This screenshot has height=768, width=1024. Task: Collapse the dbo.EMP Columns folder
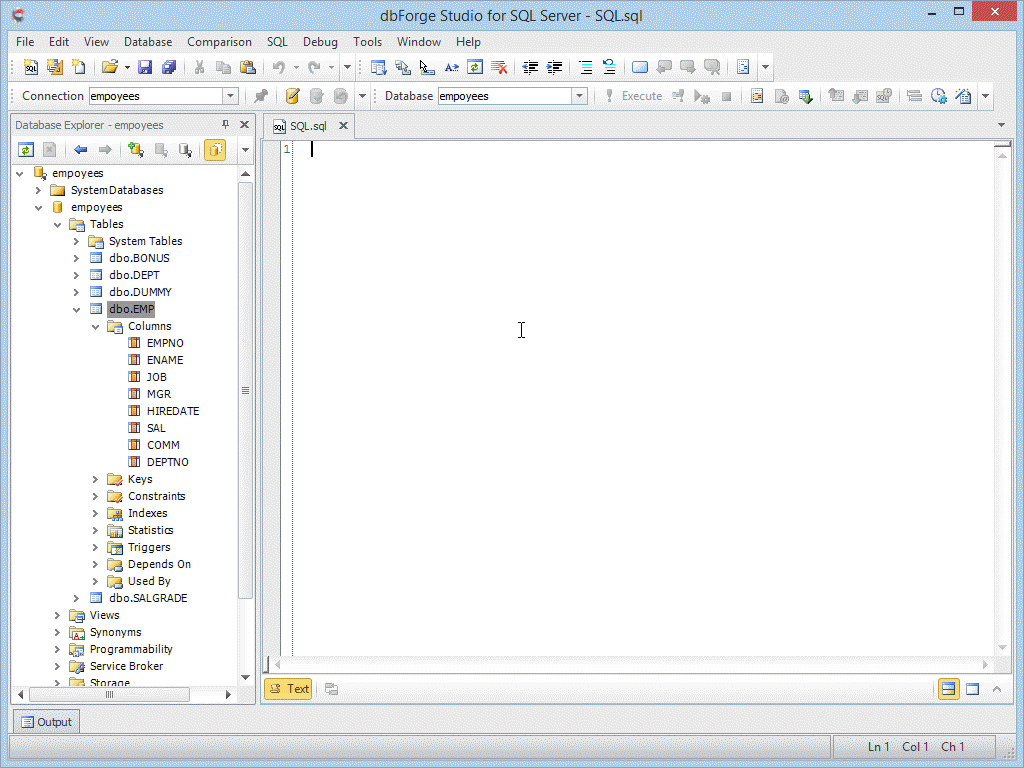[x=95, y=326]
